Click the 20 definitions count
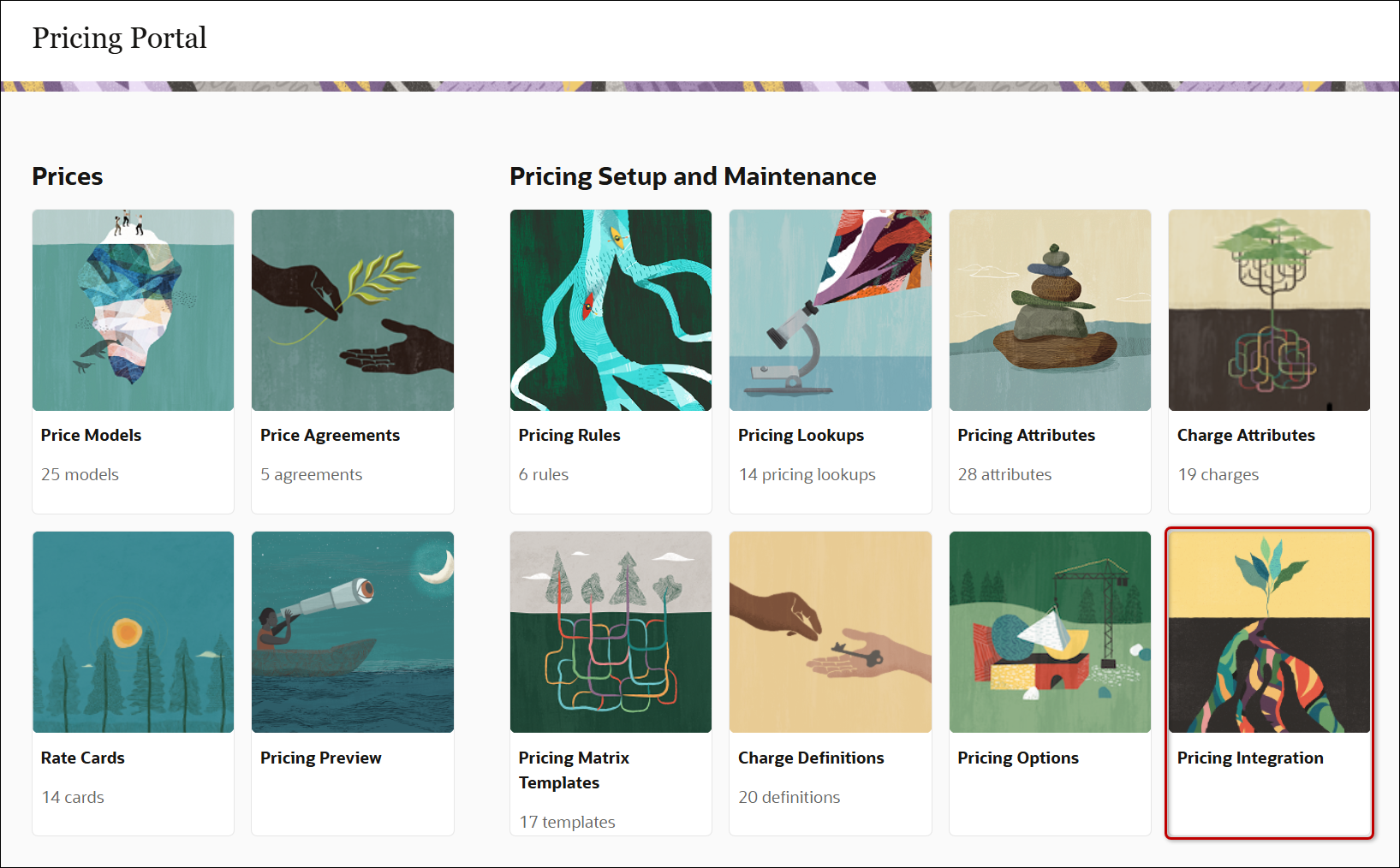The image size is (1400, 868). (x=789, y=797)
